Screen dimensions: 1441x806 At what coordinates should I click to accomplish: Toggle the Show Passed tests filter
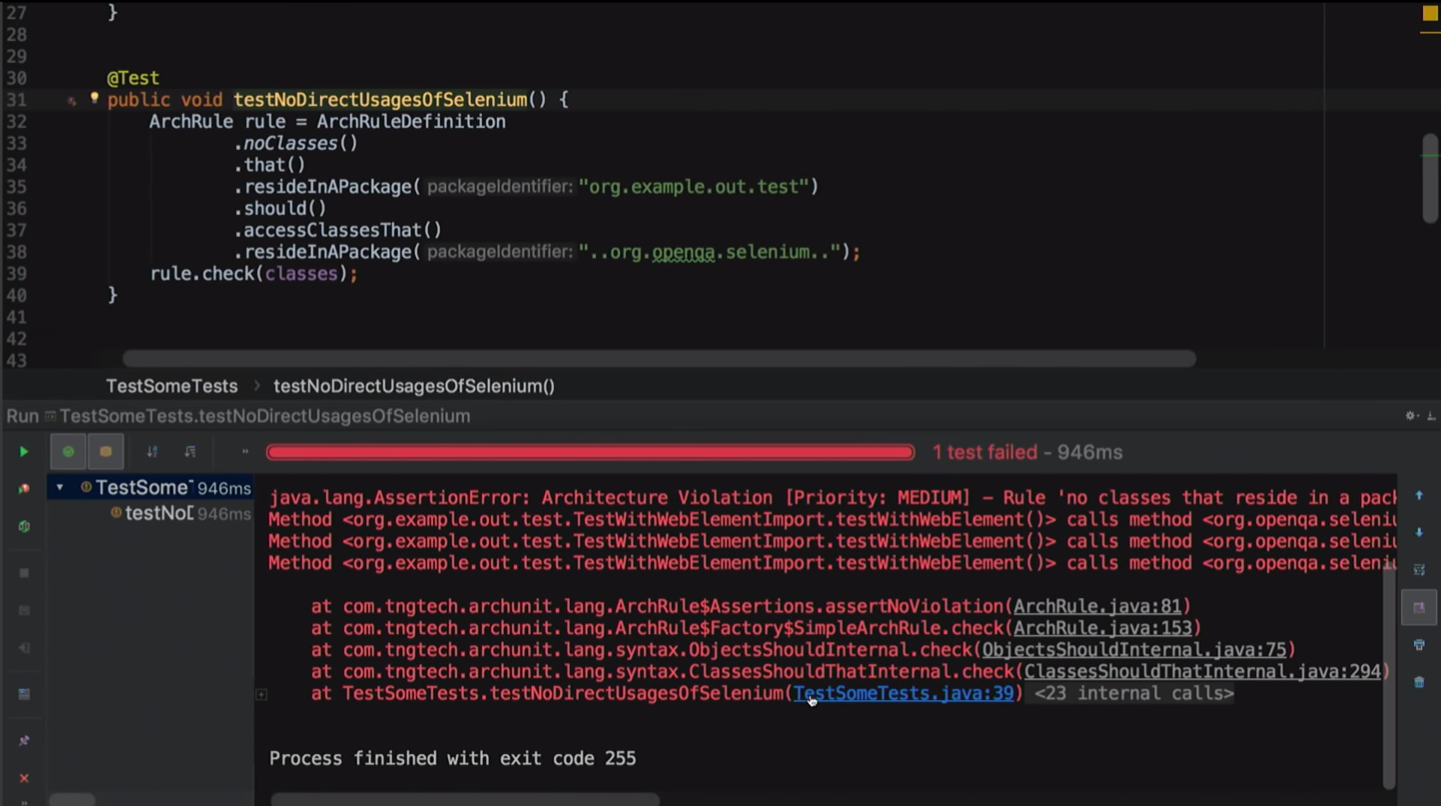click(68, 452)
